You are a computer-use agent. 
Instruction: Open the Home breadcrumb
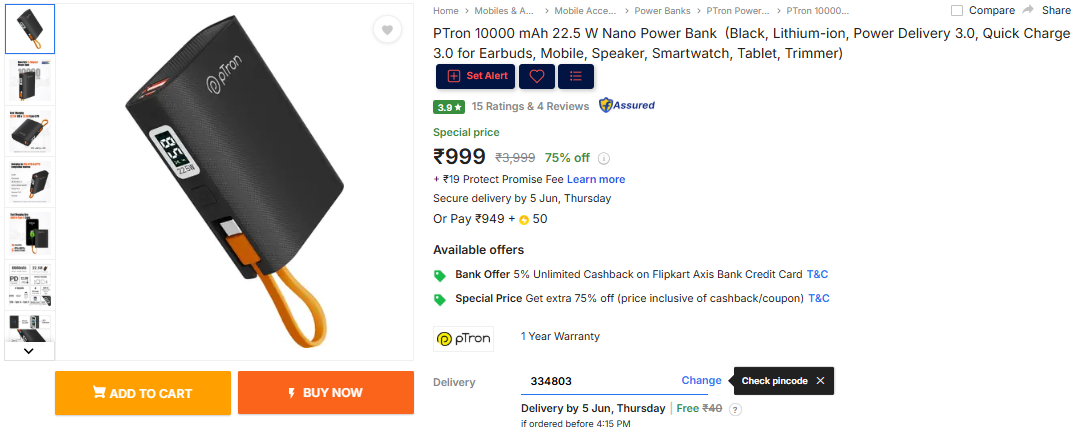(x=445, y=11)
